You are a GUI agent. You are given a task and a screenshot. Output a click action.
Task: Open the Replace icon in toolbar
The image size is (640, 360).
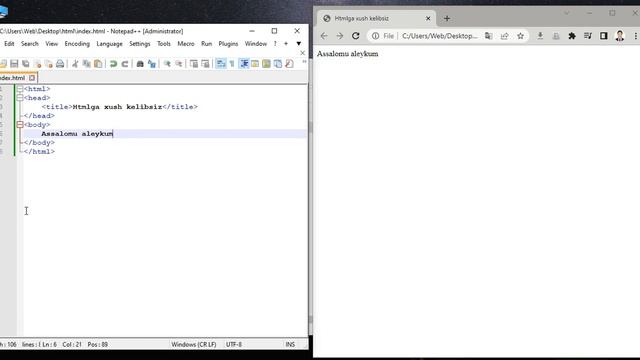[152, 64]
